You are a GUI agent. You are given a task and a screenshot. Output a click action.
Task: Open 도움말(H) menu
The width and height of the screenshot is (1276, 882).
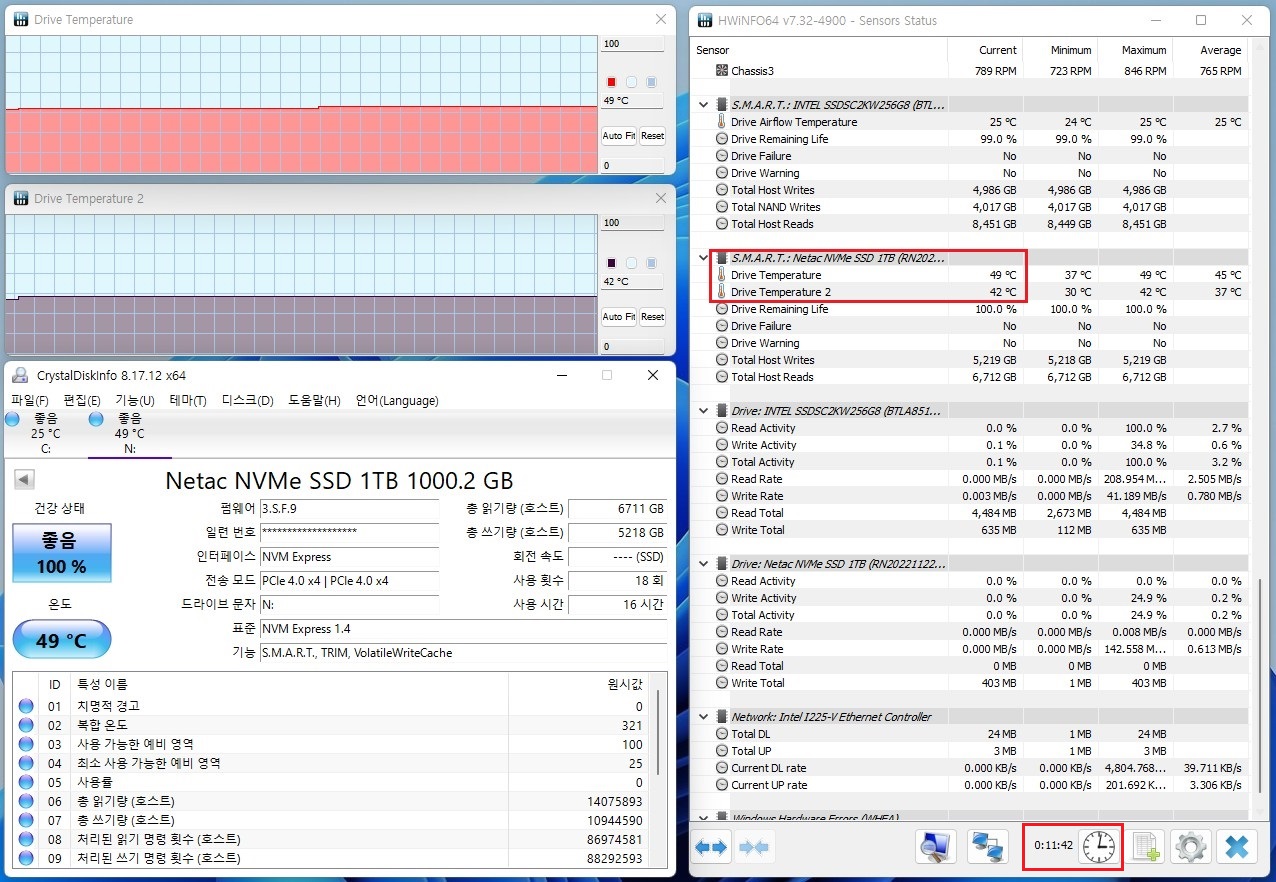tap(315, 401)
